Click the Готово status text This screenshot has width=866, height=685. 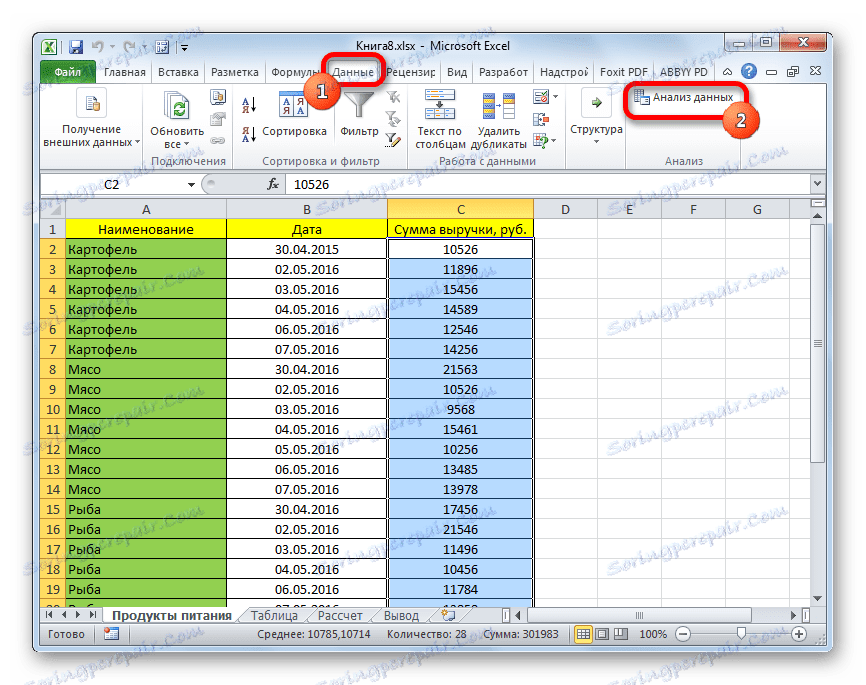[x=65, y=633]
